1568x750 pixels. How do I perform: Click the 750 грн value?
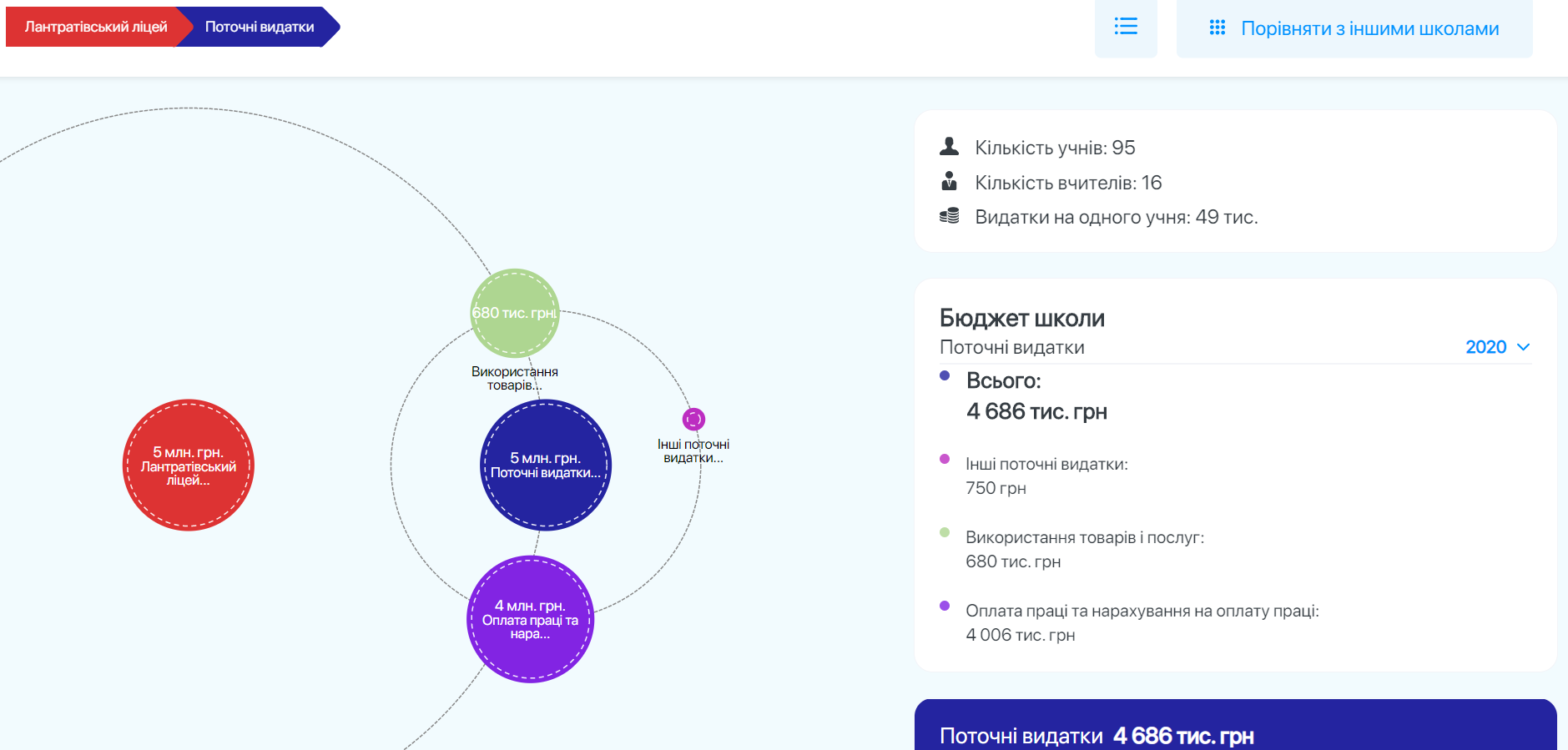[x=996, y=488]
